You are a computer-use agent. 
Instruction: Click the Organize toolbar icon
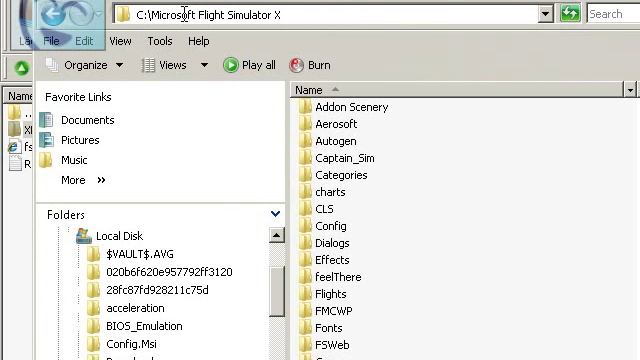52,65
